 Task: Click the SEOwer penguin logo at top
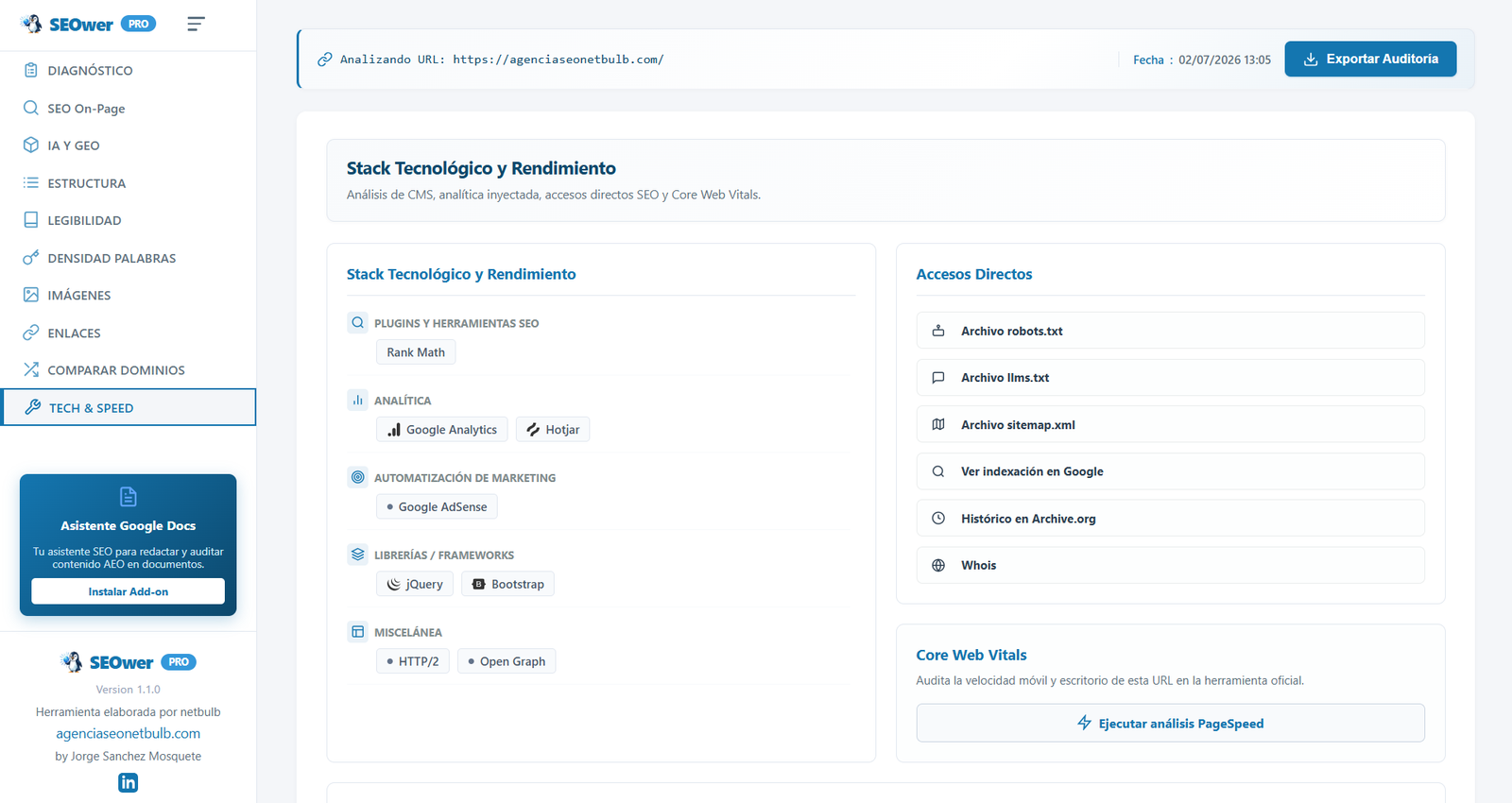(32, 24)
